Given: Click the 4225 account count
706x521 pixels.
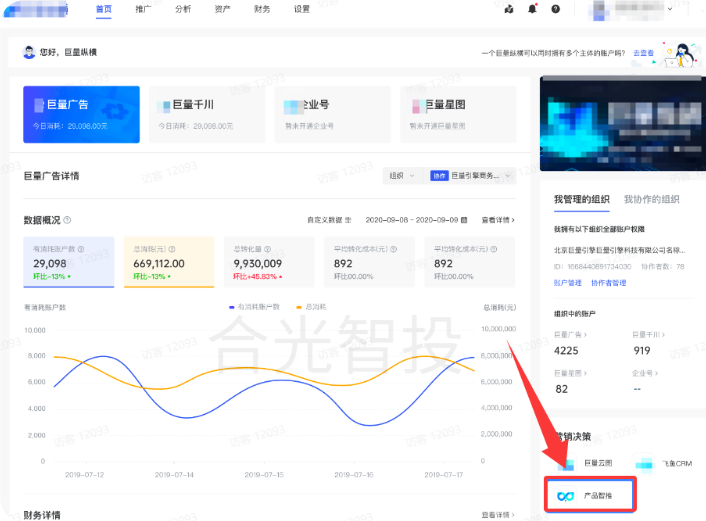Looking at the screenshot, I should coord(566,351).
